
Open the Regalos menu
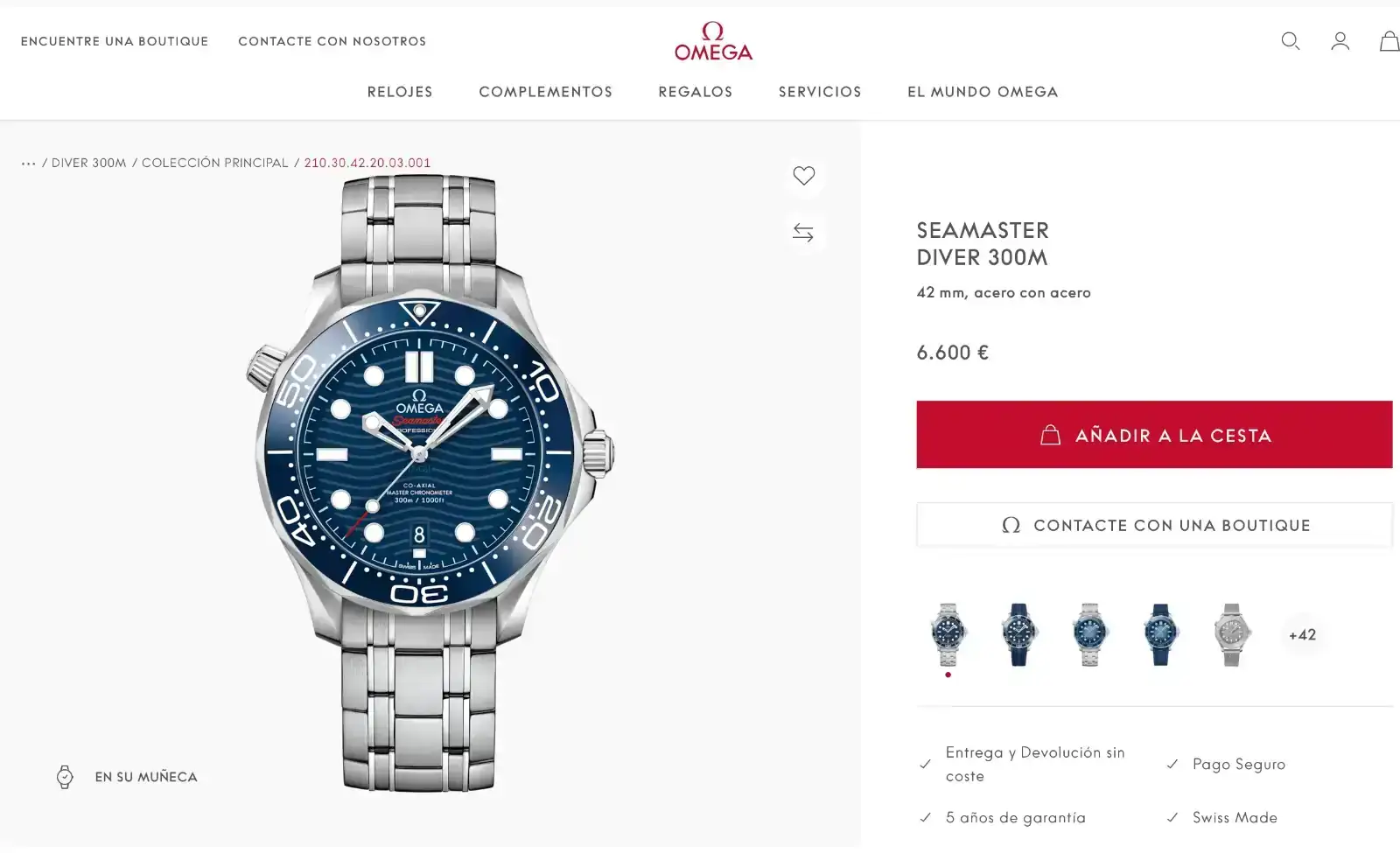[x=695, y=92]
